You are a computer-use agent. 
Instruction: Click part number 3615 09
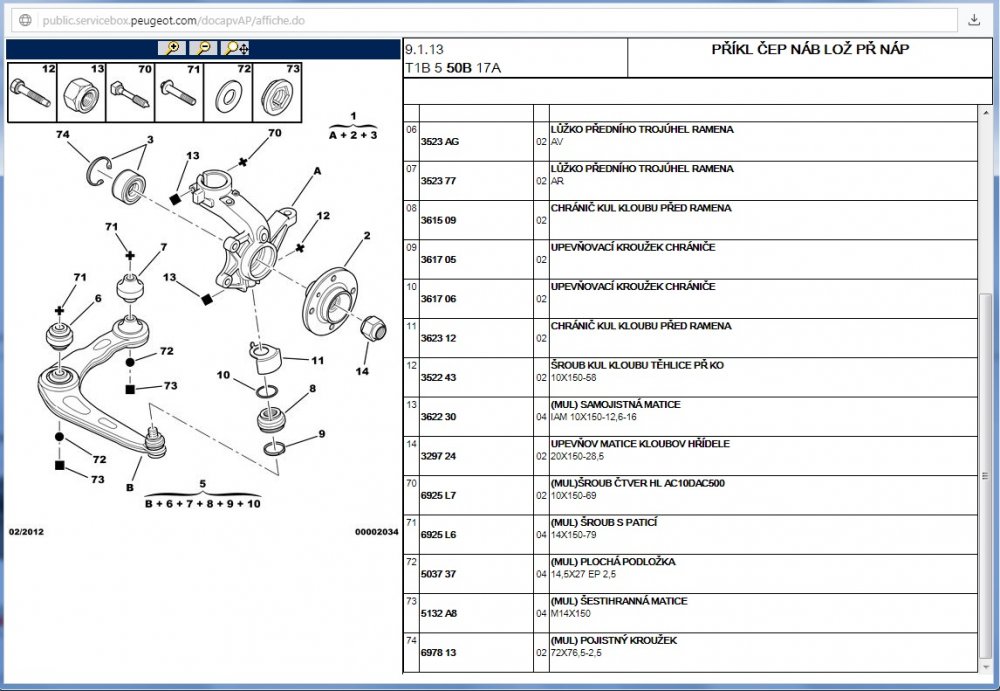pos(438,221)
